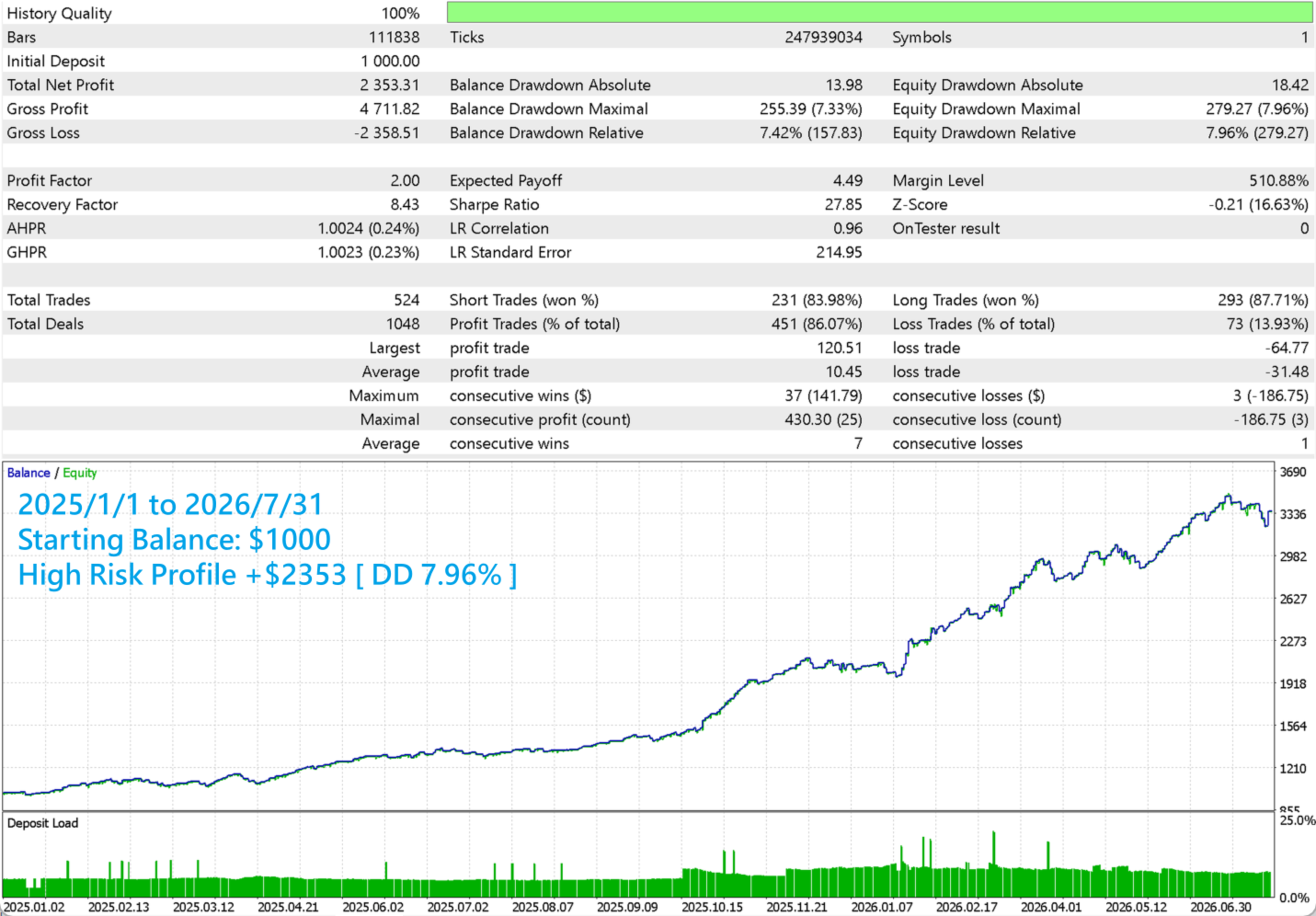Select Total Trades value 524
1316x916 pixels.
pos(406,301)
